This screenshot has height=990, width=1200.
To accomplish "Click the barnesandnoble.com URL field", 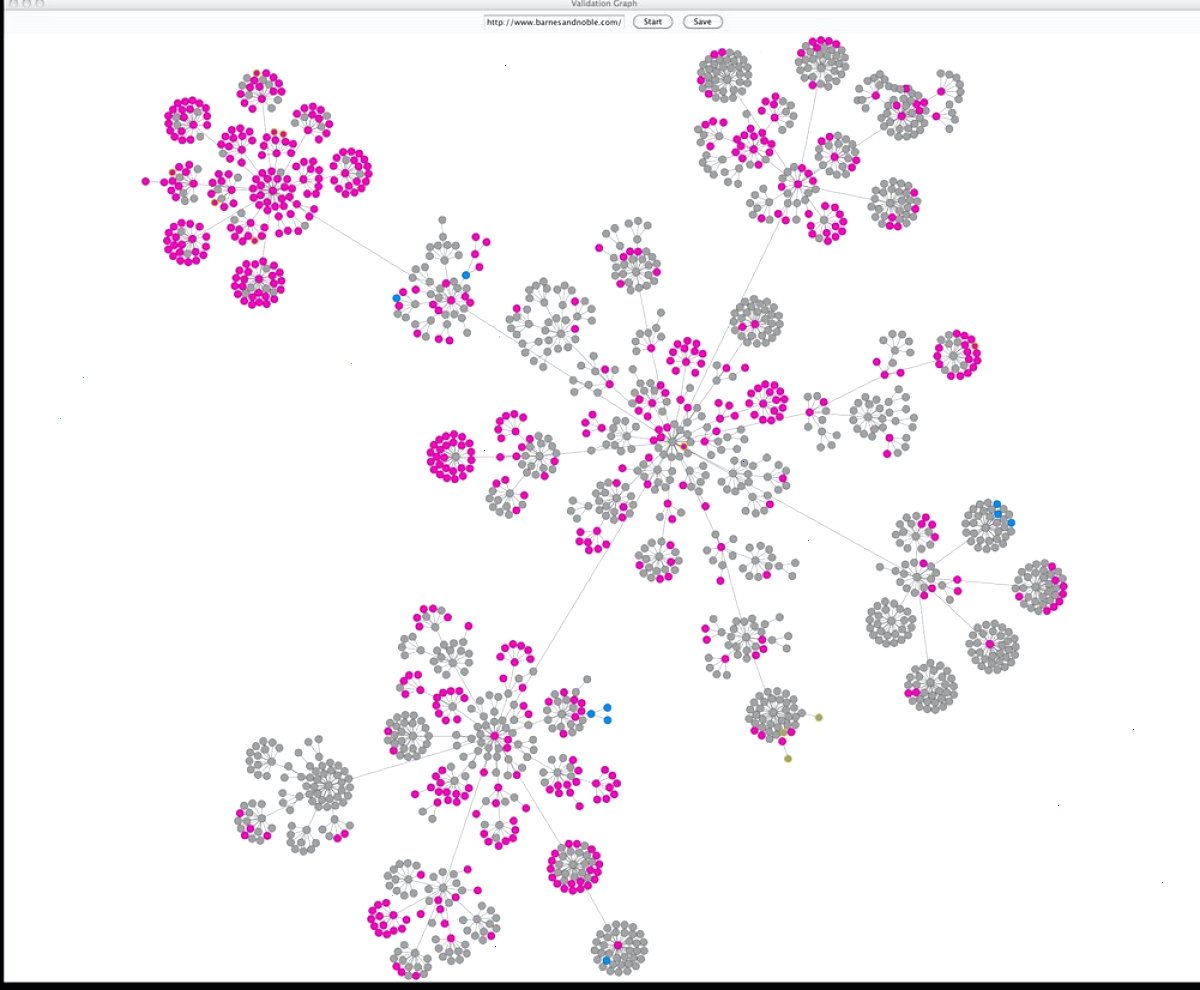I will click(554, 21).
